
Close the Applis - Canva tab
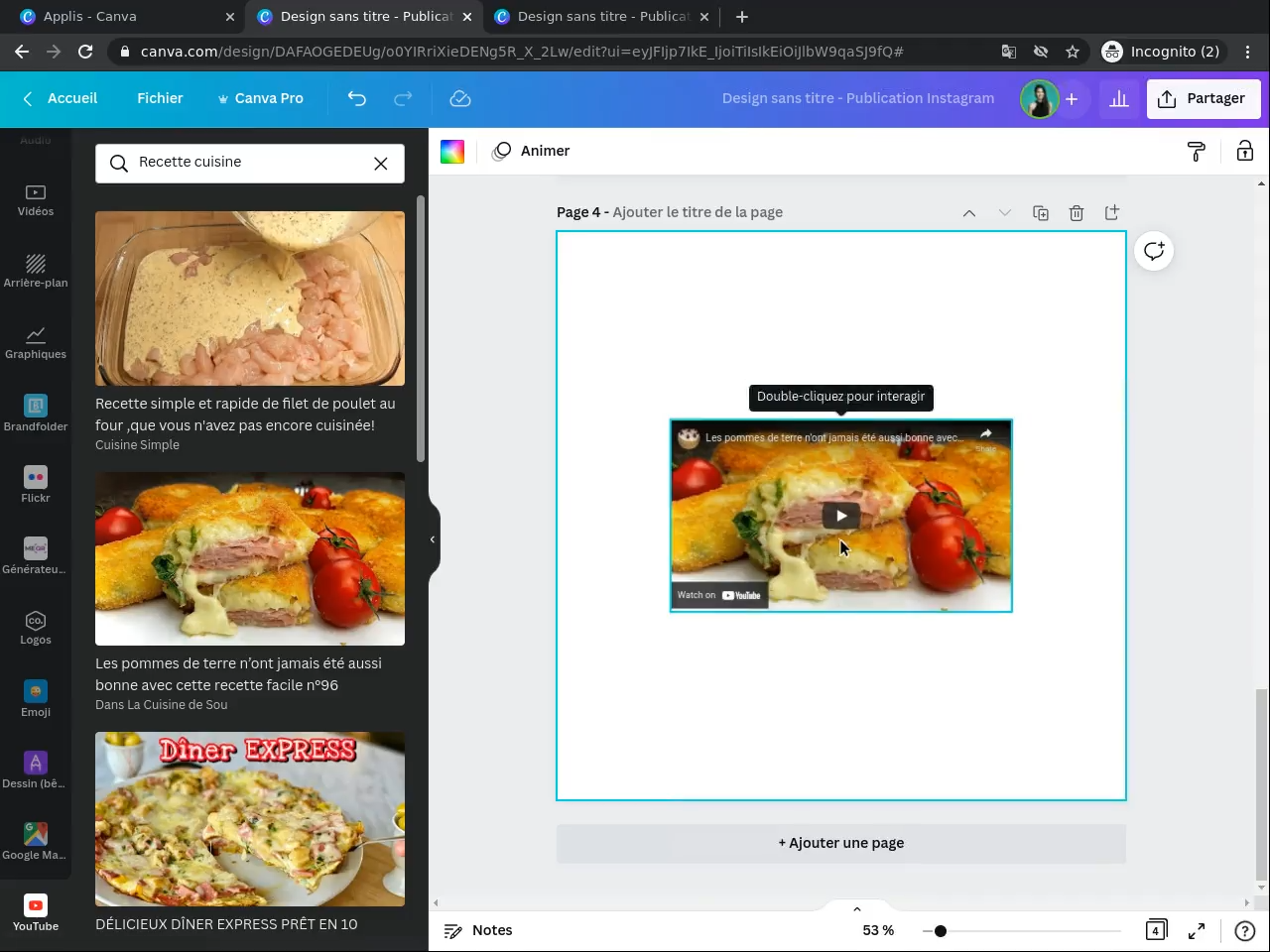[x=230, y=17]
